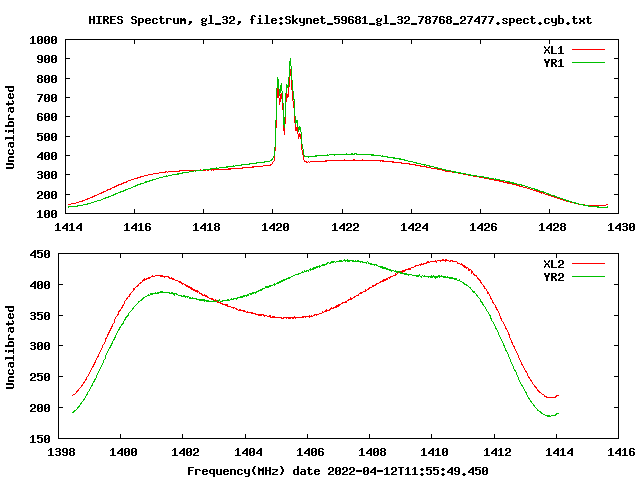Click the red XL2 legend line sample
Viewport: 640px width, 480px height.
[x=588, y=264]
